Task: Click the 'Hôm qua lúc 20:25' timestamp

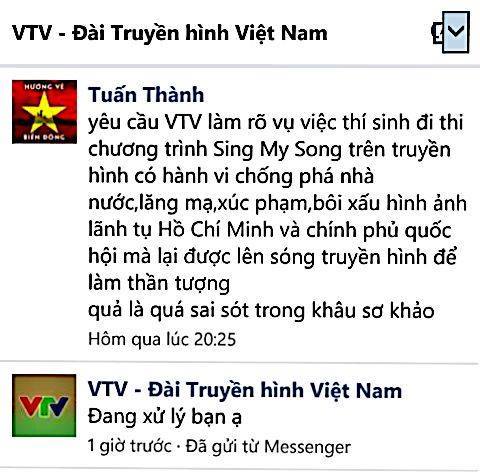Action: [162, 339]
